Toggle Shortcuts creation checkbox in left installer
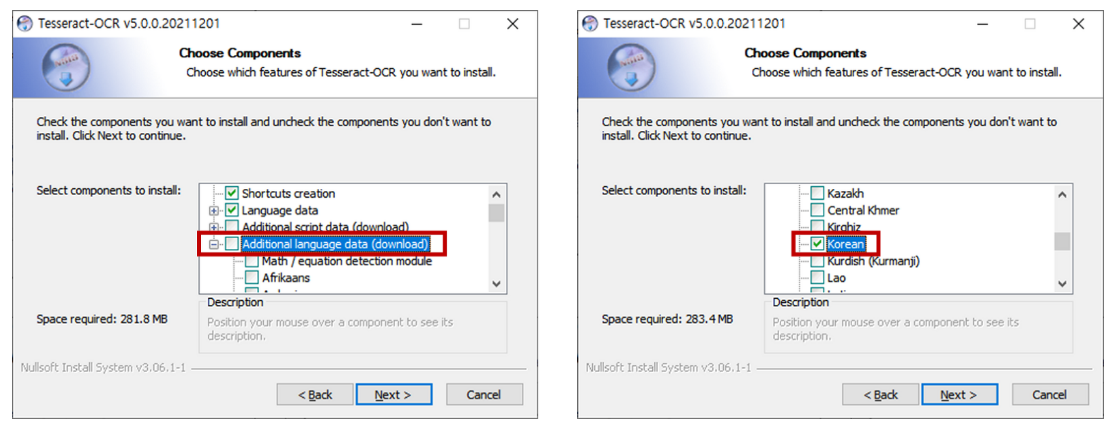The width and height of the screenshot is (1107, 426). pos(232,193)
